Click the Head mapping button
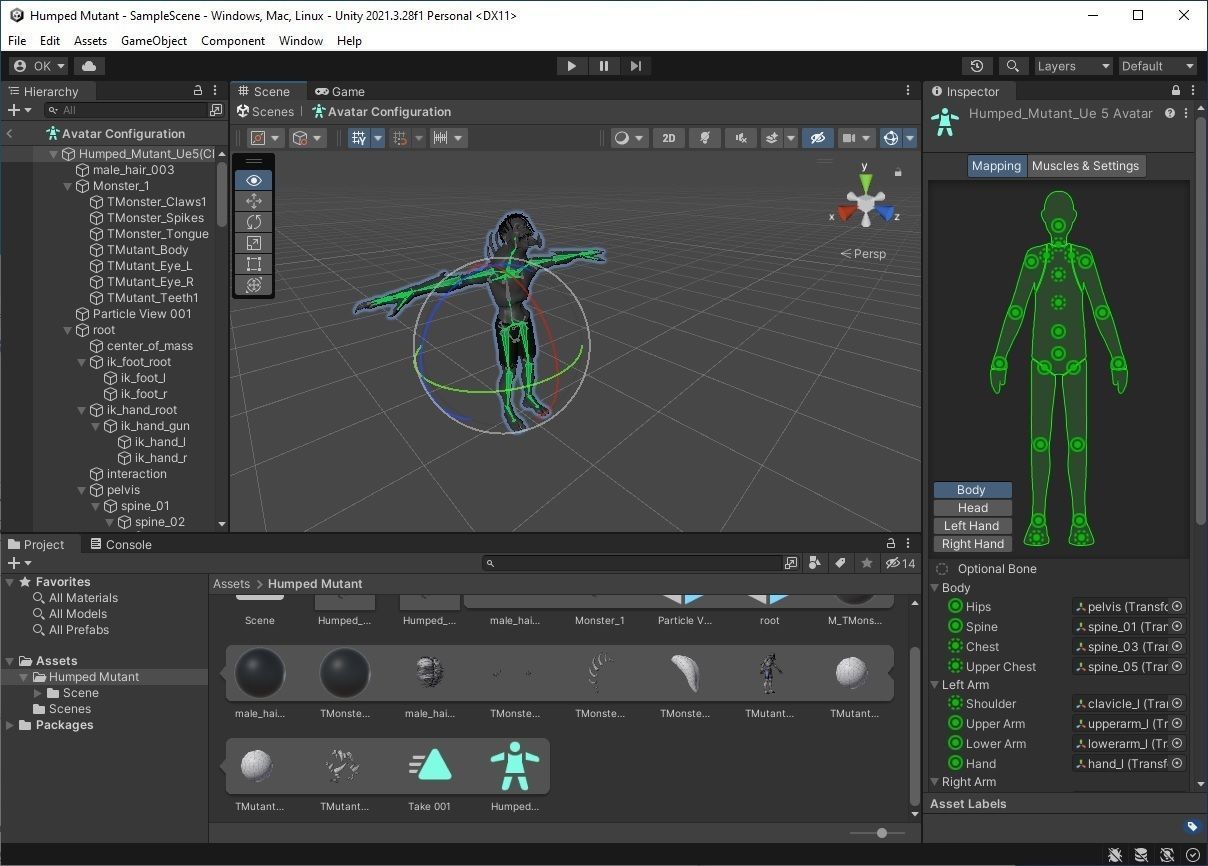The width and height of the screenshot is (1208, 866). click(972, 508)
